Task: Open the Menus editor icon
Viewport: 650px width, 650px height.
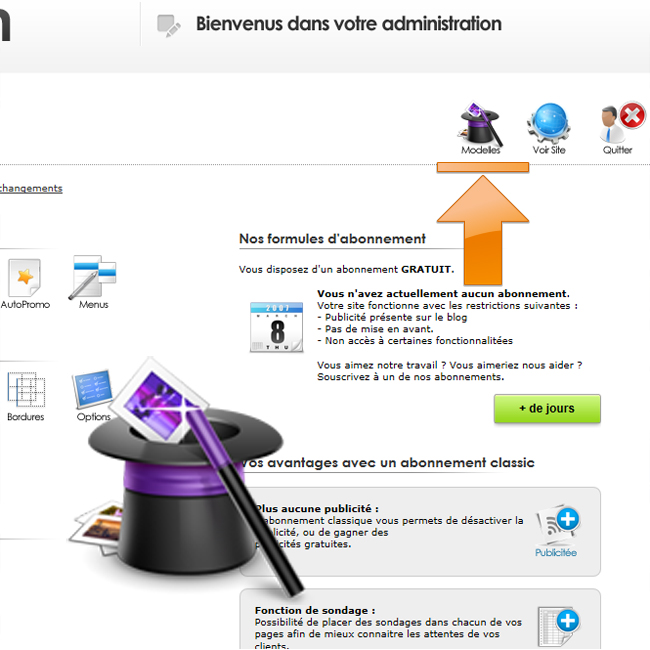Action: 93,277
